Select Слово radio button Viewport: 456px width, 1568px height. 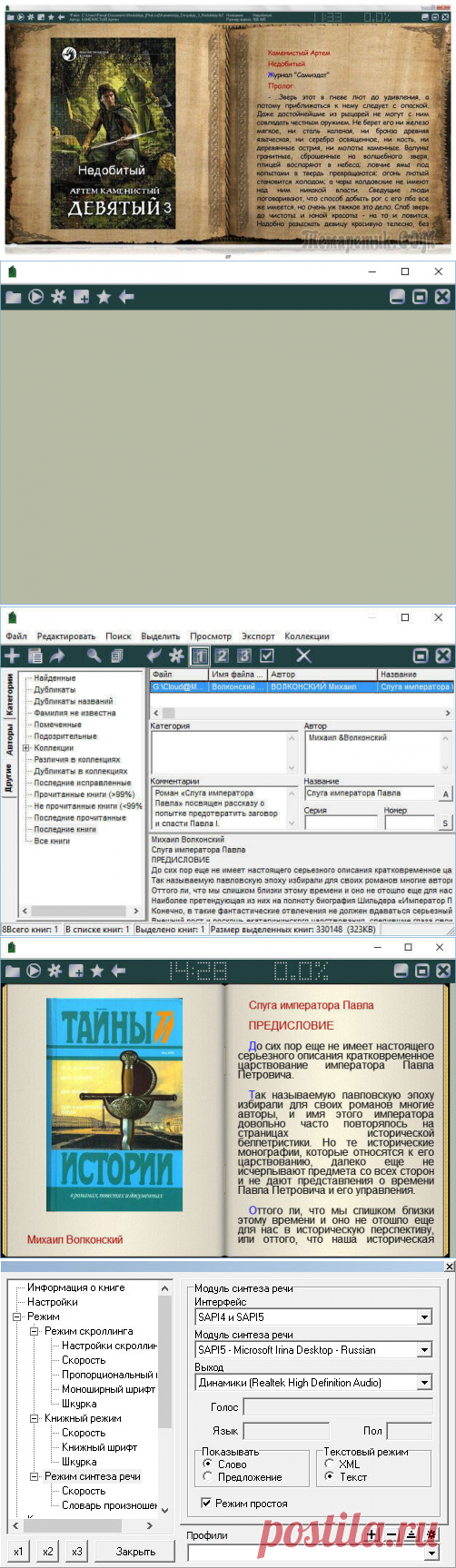[209, 1464]
